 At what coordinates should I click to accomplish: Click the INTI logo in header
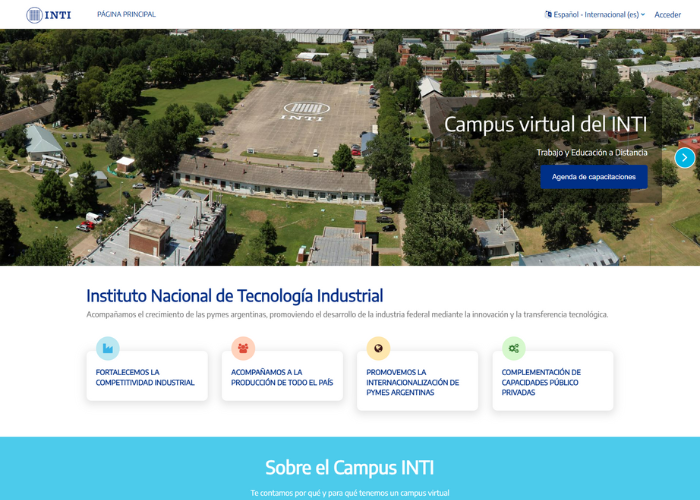point(49,15)
